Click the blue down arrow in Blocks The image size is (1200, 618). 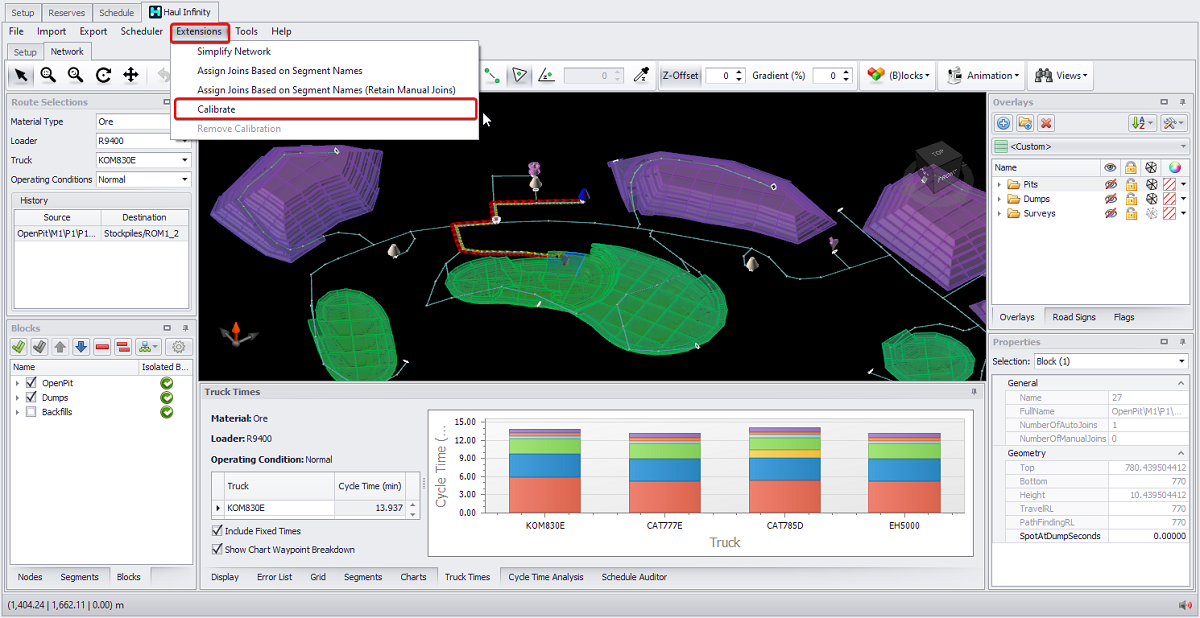tap(81, 347)
